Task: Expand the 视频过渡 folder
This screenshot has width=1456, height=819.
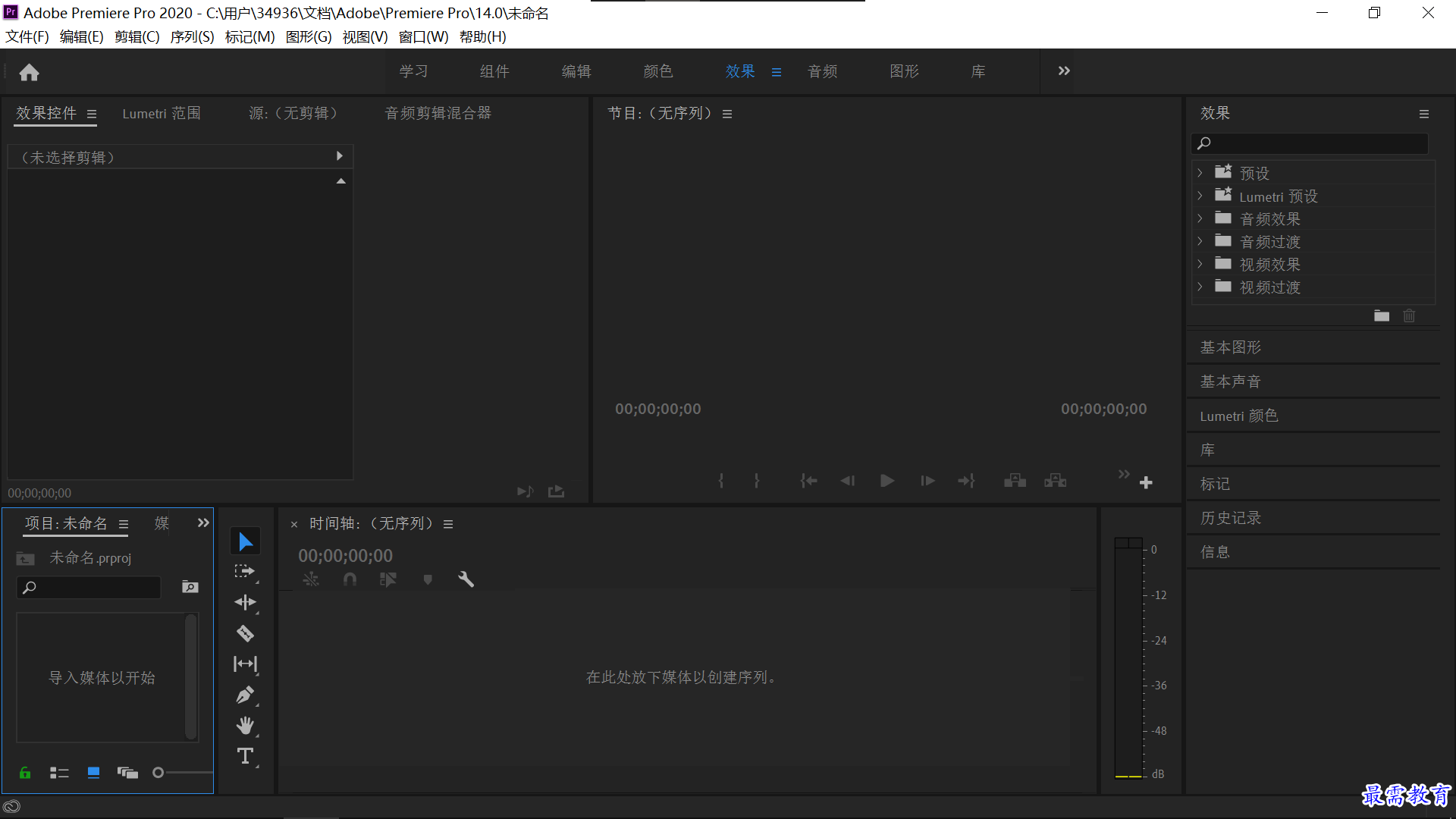Action: tap(1200, 287)
